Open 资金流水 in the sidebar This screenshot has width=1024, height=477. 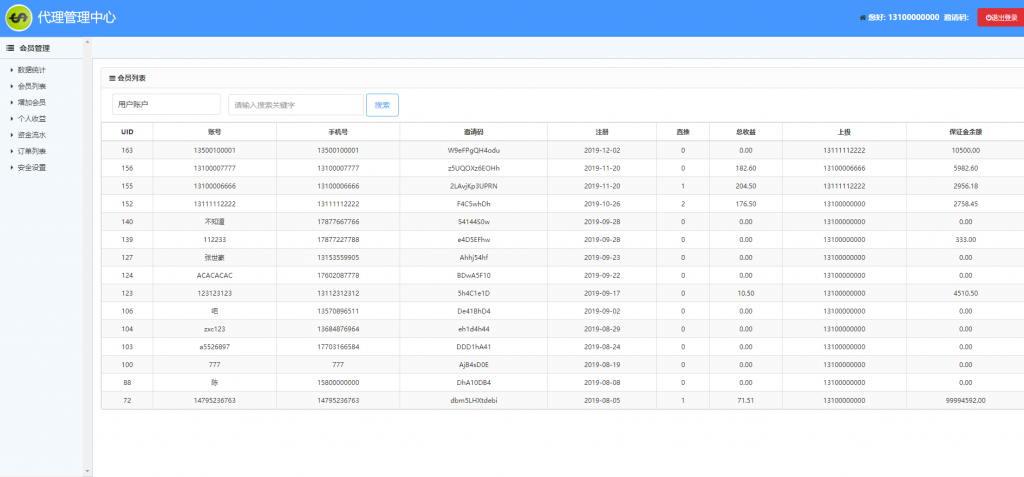tap(32, 134)
